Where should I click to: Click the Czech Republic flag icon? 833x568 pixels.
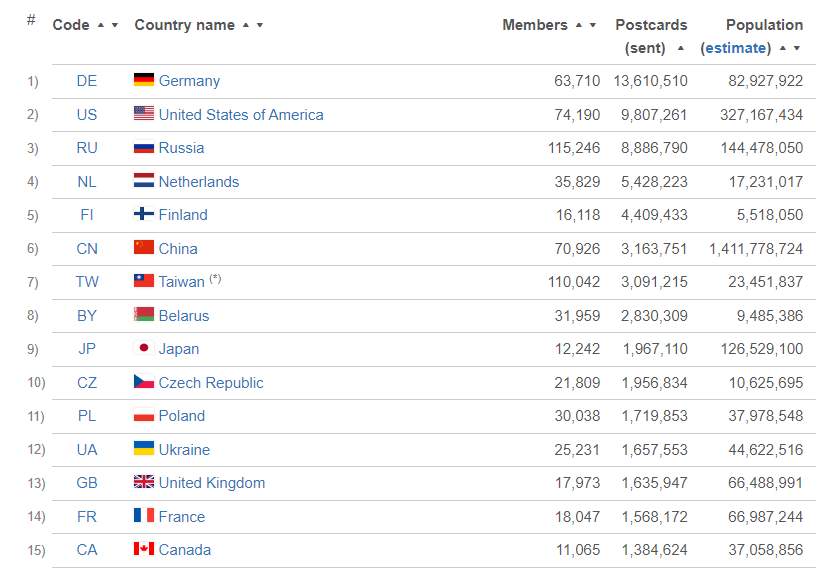(x=144, y=382)
